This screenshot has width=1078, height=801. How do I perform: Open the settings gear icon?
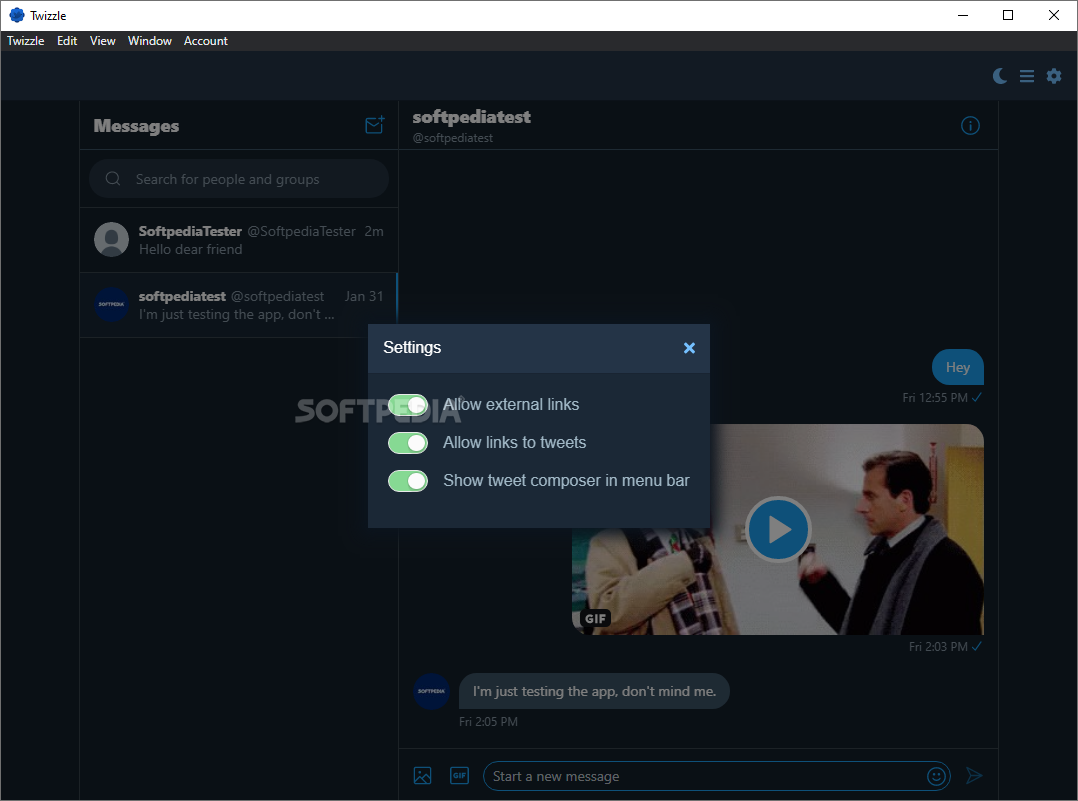(x=1054, y=76)
